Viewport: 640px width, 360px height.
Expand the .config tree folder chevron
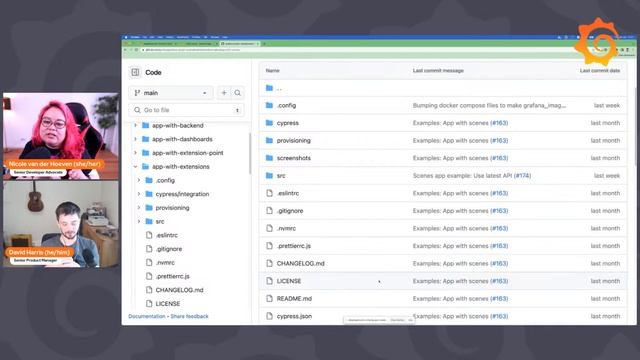tap(139, 180)
